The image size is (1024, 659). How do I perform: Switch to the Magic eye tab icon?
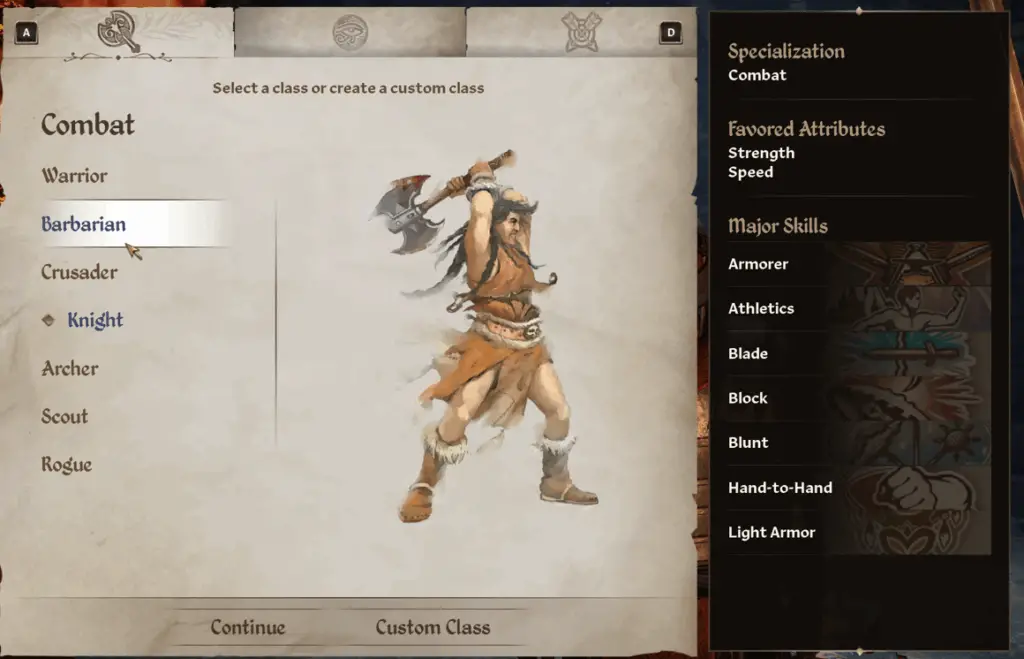coord(350,32)
